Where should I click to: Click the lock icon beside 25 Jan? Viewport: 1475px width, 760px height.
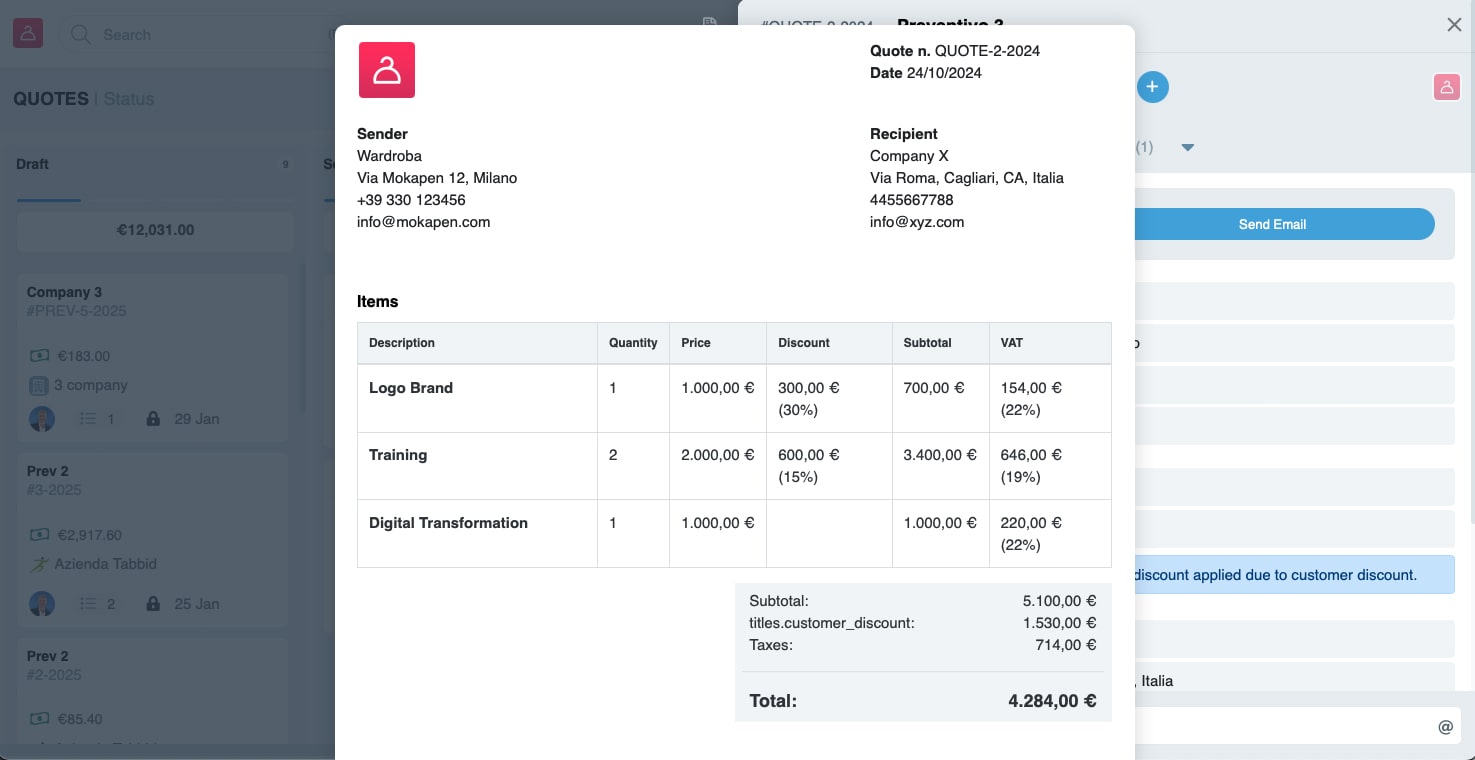point(152,604)
